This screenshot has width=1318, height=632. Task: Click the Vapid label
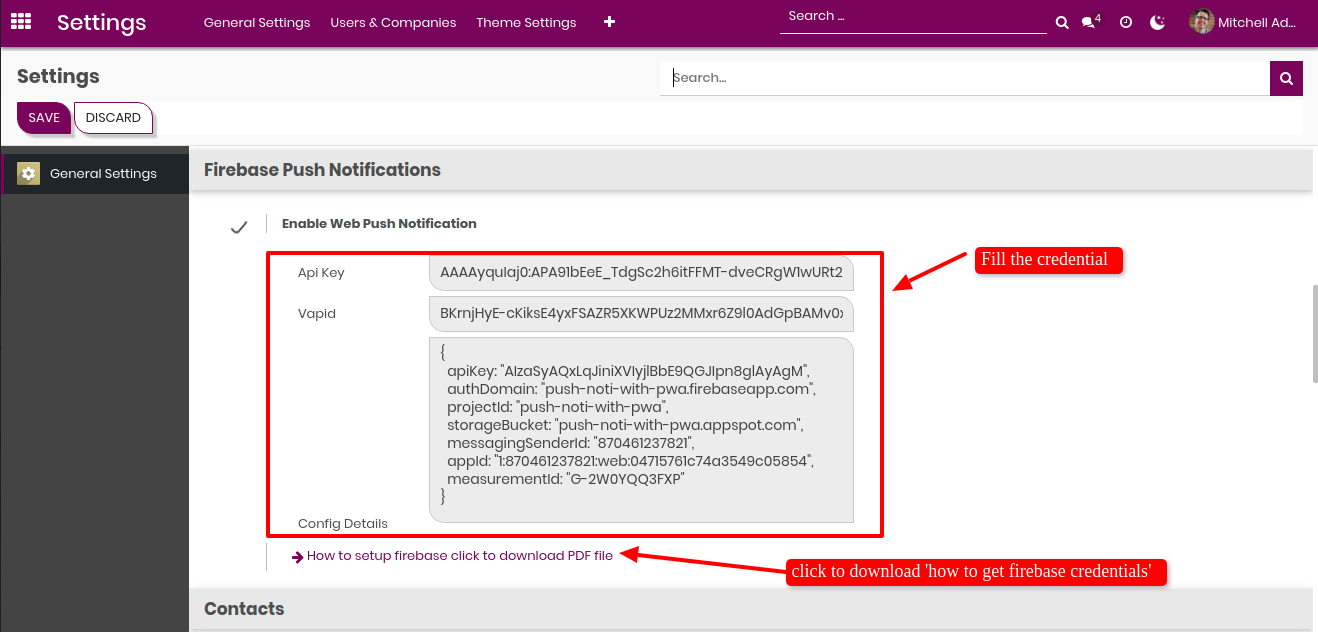(317, 314)
